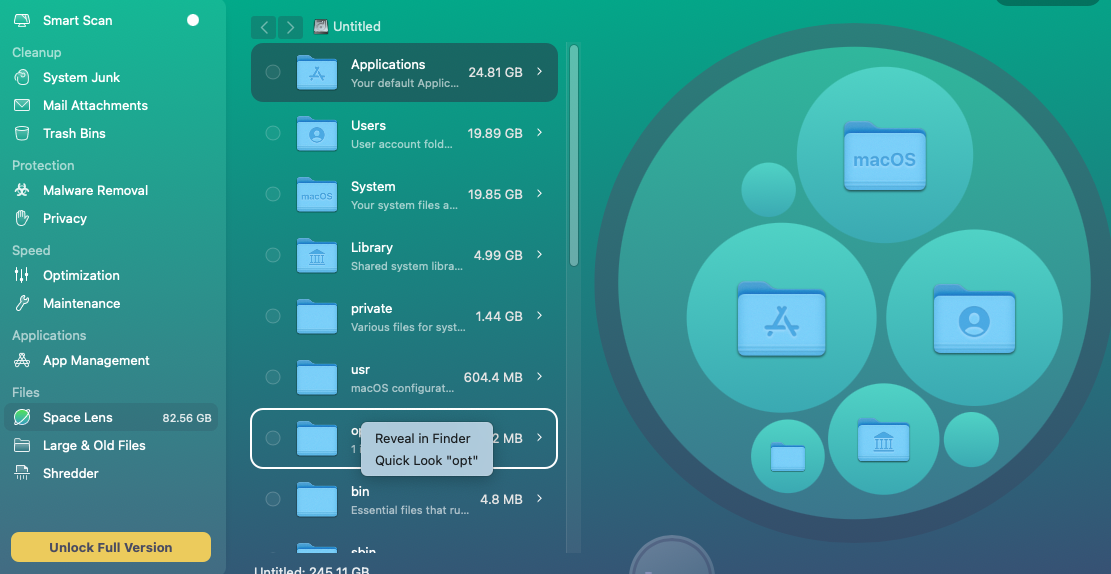Click the Applications size 24.81 GB
The image size is (1111, 574).
[x=495, y=72]
